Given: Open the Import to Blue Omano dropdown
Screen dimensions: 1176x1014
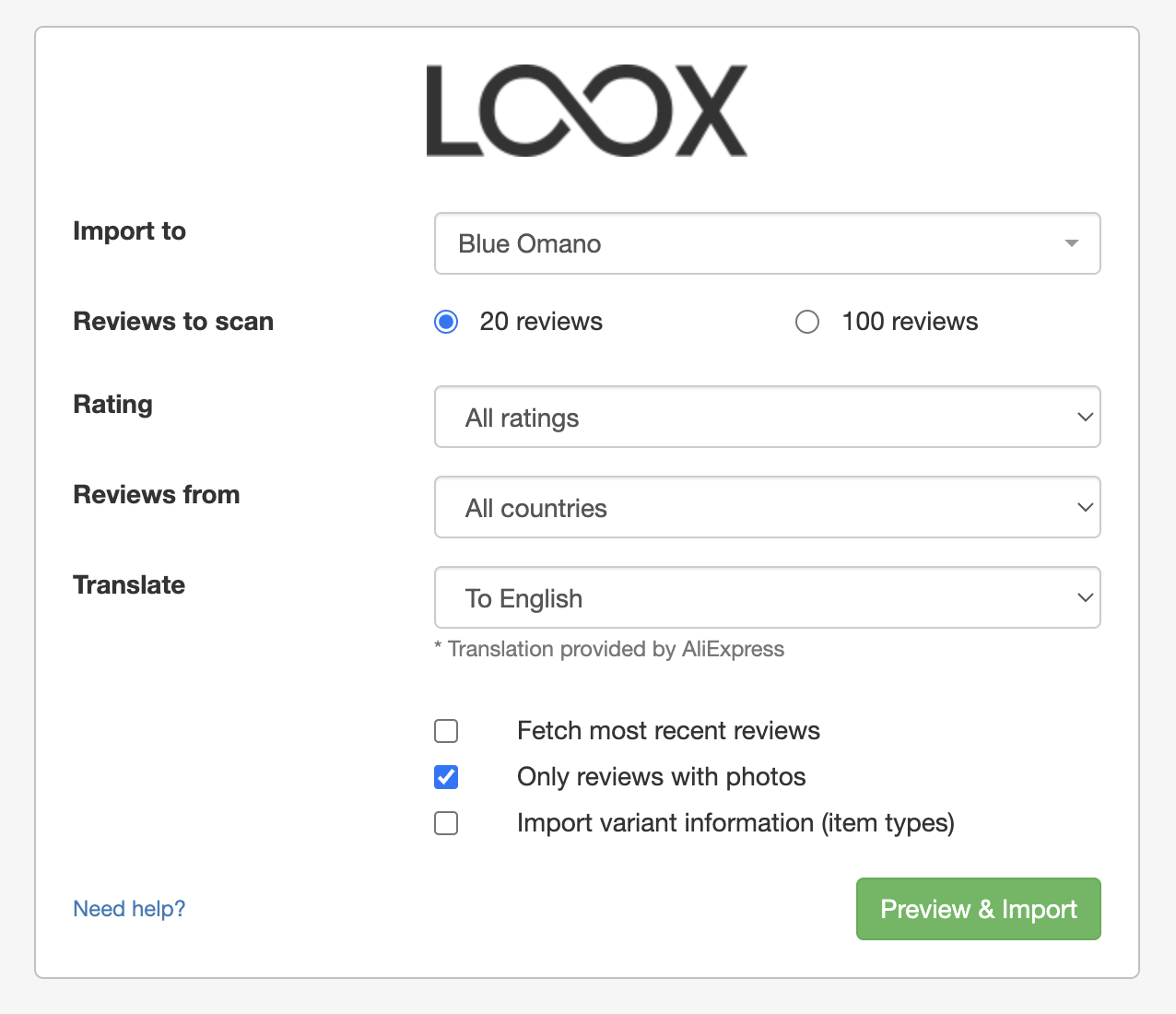Looking at the screenshot, I should (767, 243).
